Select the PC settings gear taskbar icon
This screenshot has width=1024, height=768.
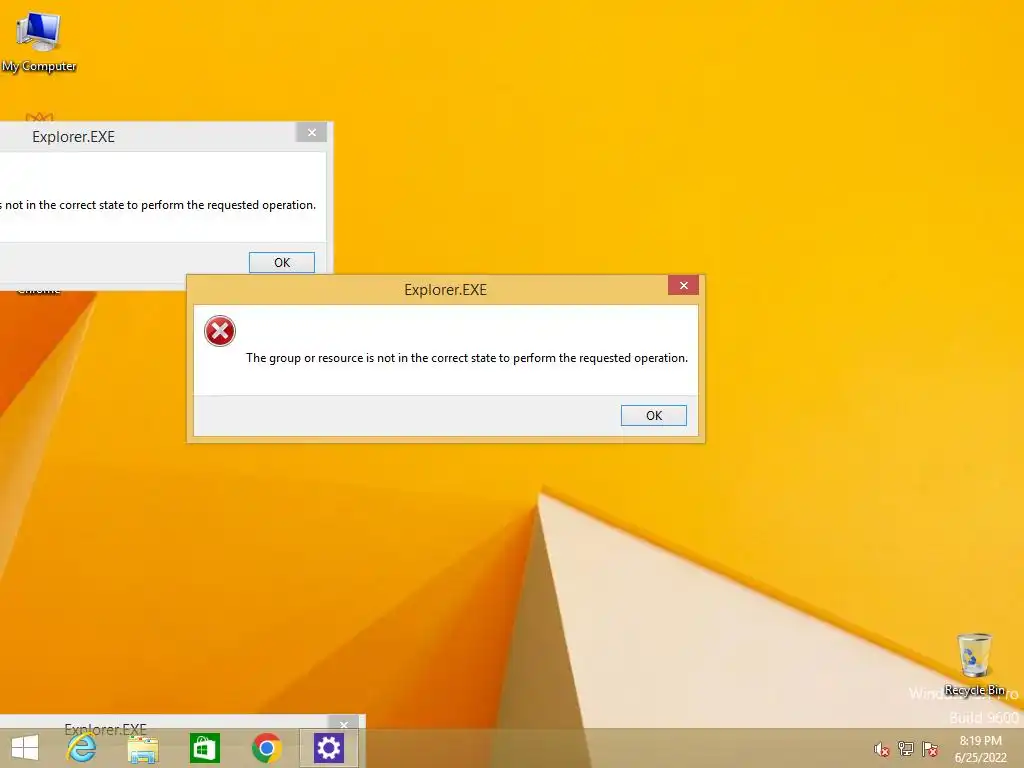point(328,748)
